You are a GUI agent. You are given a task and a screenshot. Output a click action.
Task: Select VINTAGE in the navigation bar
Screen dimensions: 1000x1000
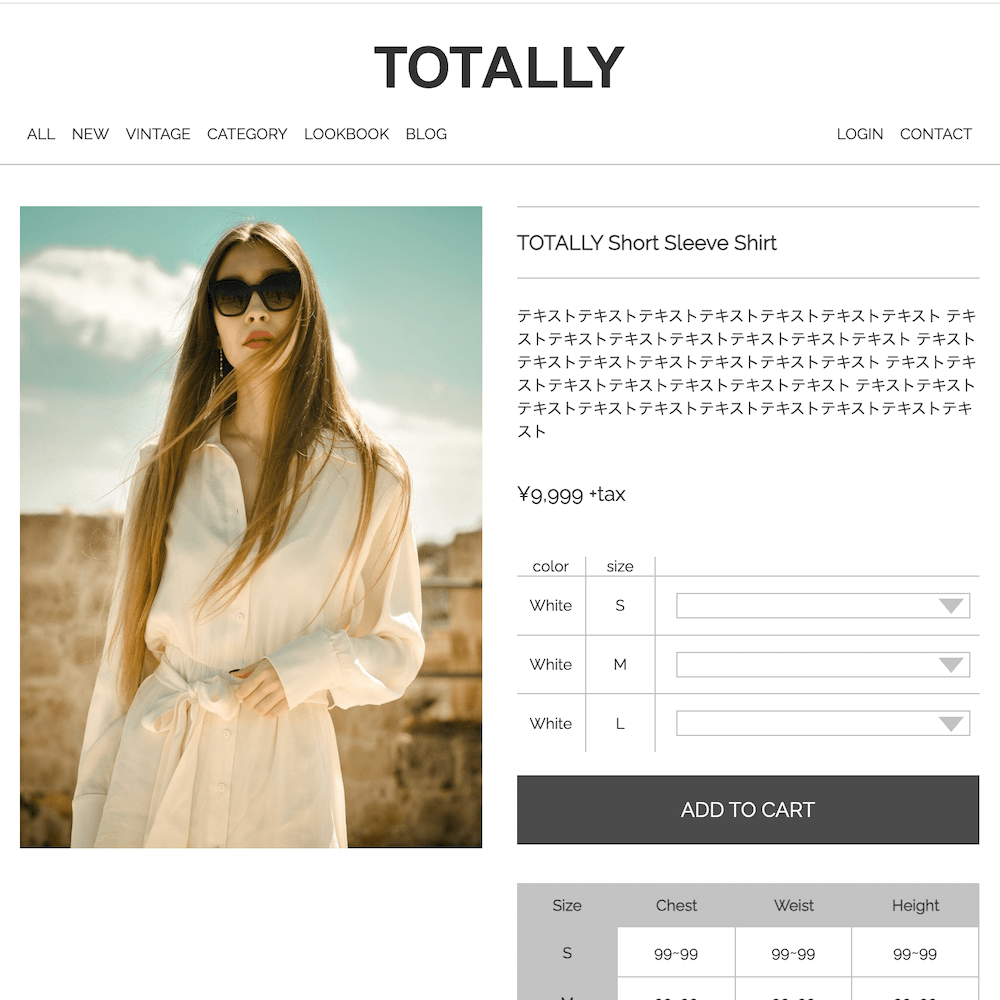[x=158, y=134]
